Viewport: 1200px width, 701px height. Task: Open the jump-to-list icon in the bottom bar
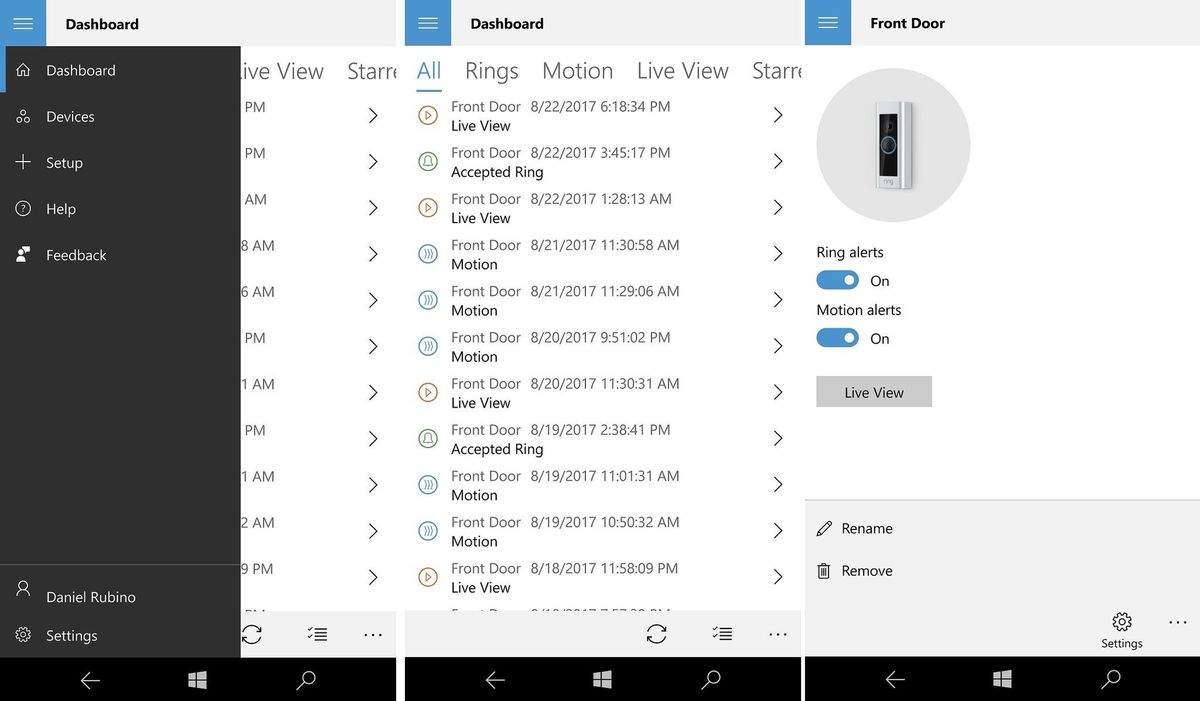[x=722, y=633]
